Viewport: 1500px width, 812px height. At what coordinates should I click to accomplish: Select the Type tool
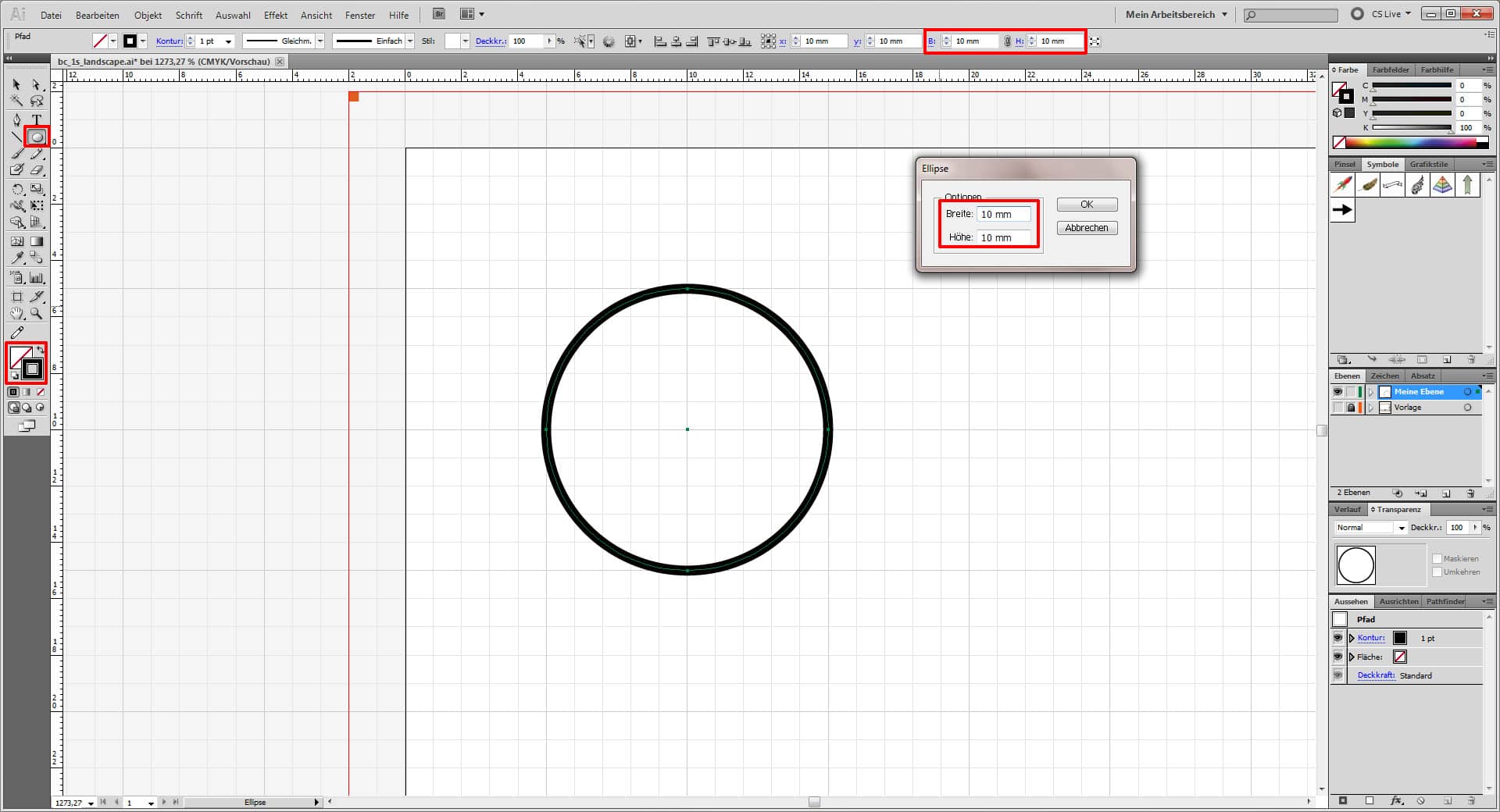35,119
